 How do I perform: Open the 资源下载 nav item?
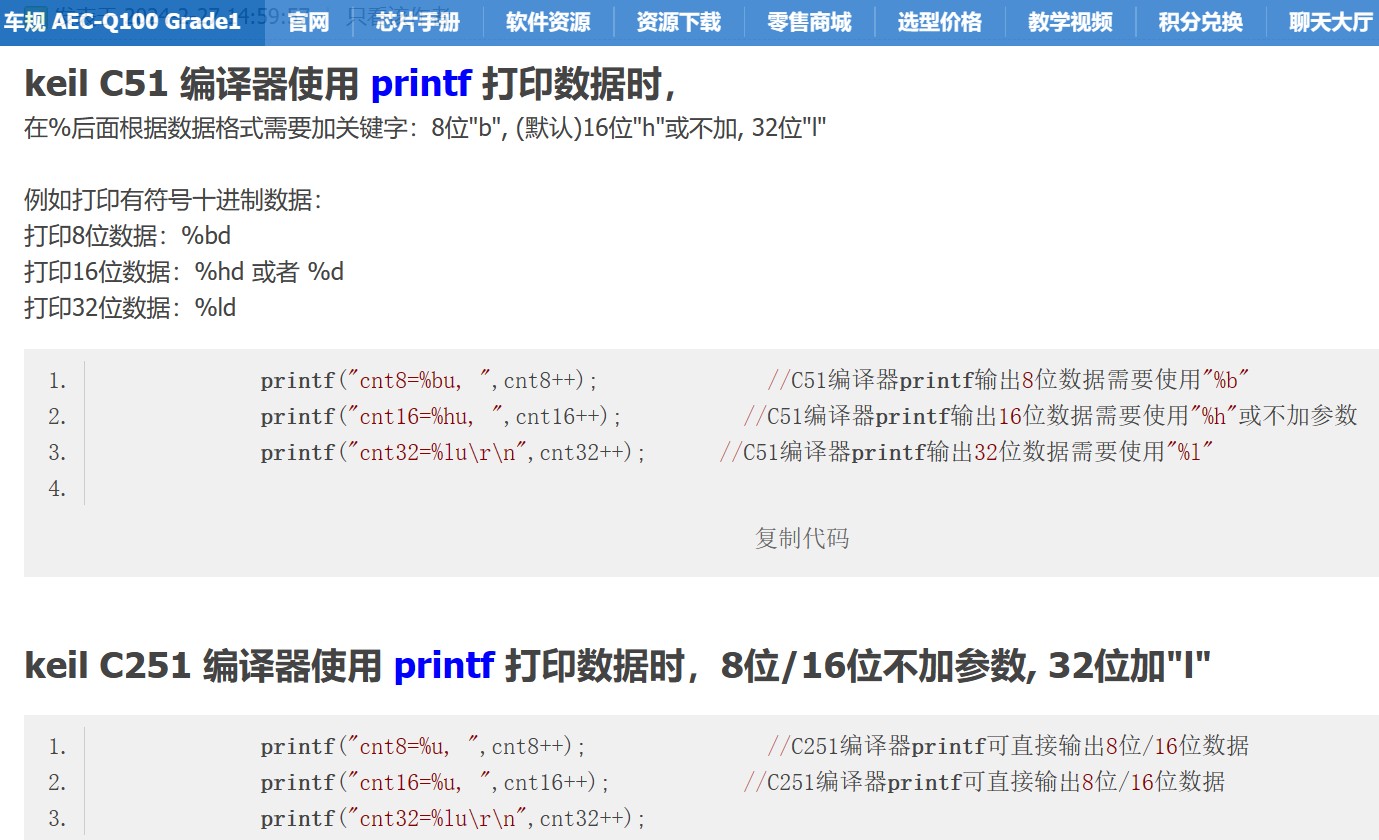coord(679,21)
